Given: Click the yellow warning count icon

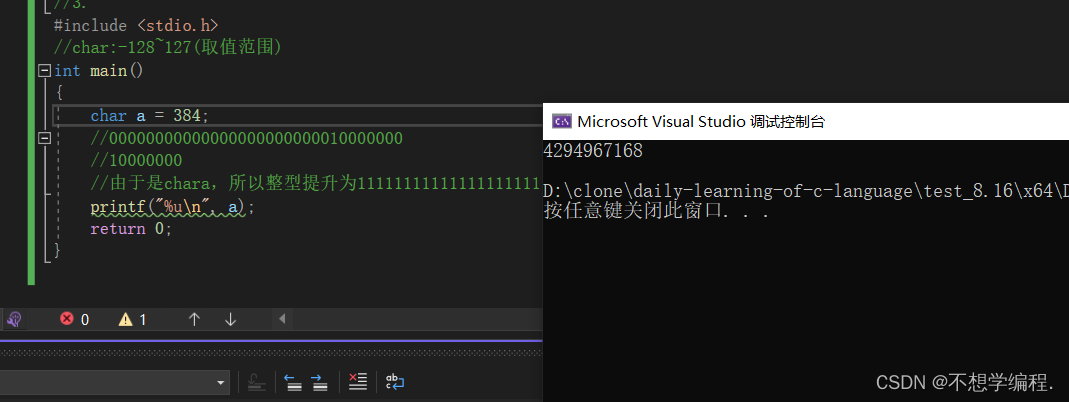Looking at the screenshot, I should (x=125, y=319).
